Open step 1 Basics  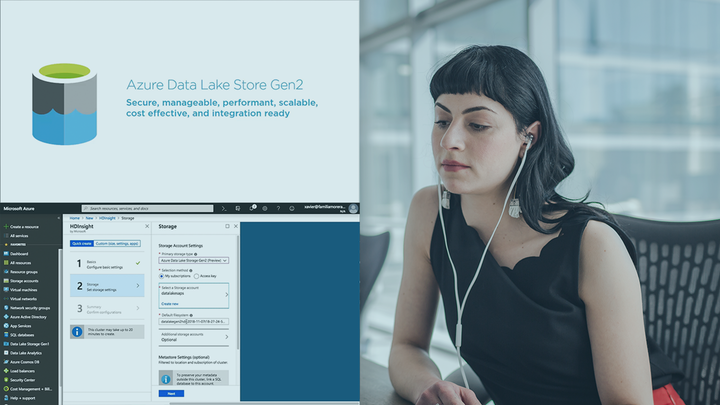[x=107, y=264]
